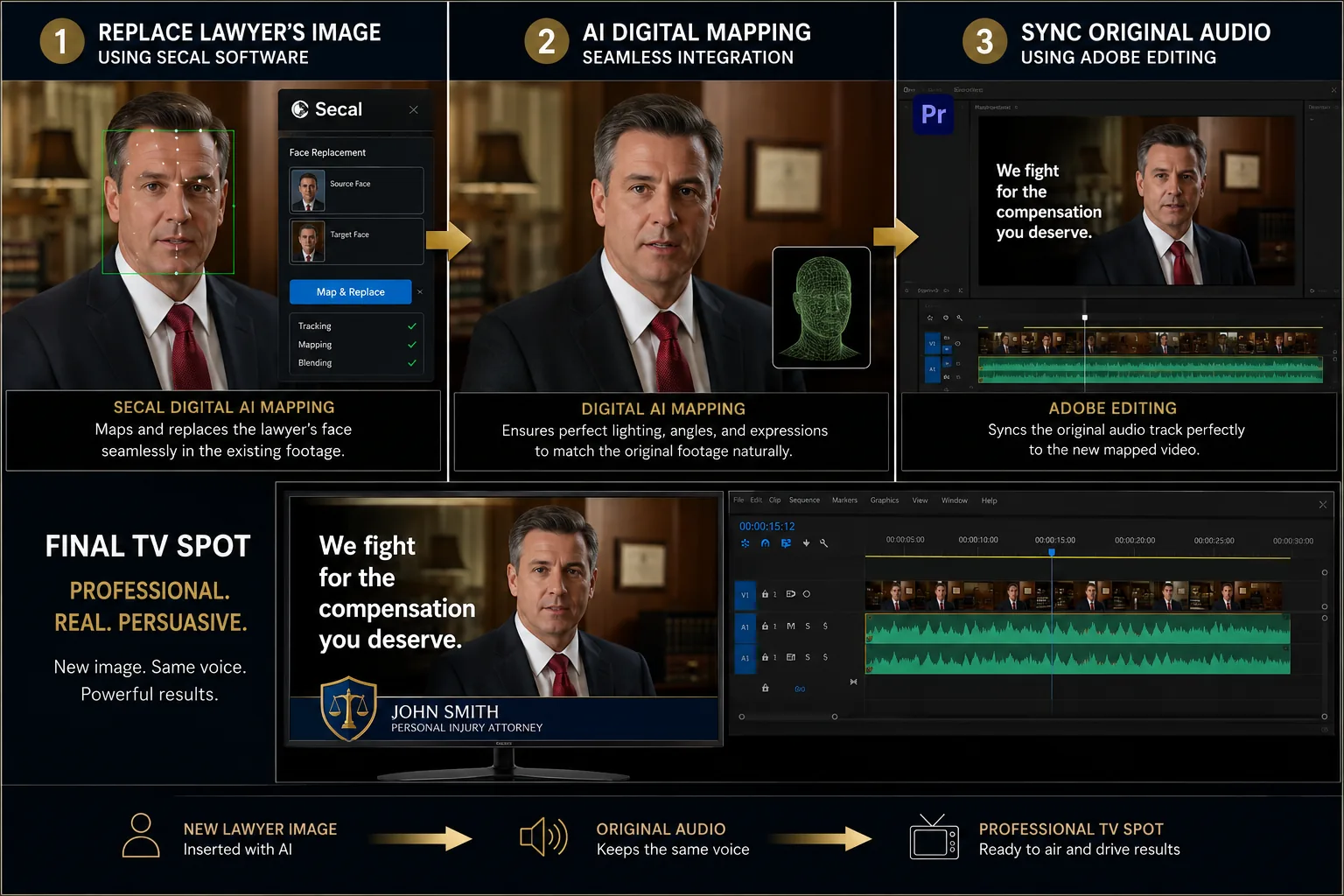This screenshot has height=896, width=1344.
Task: Click the speaker icon beside Original Audio
Action: [x=543, y=837]
